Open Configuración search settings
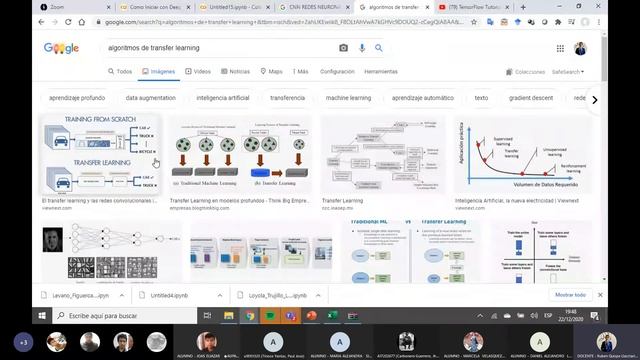 click(x=337, y=71)
